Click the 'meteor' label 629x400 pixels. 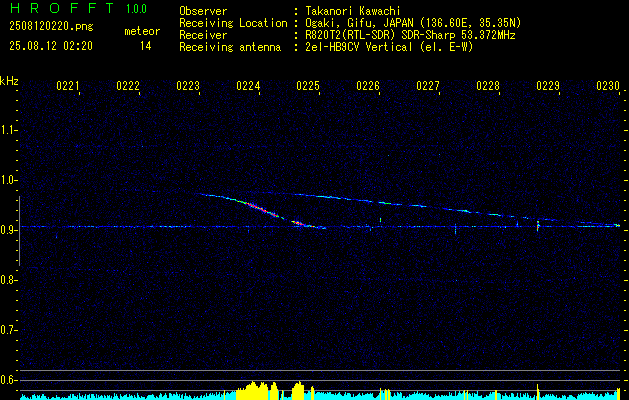tap(142, 31)
